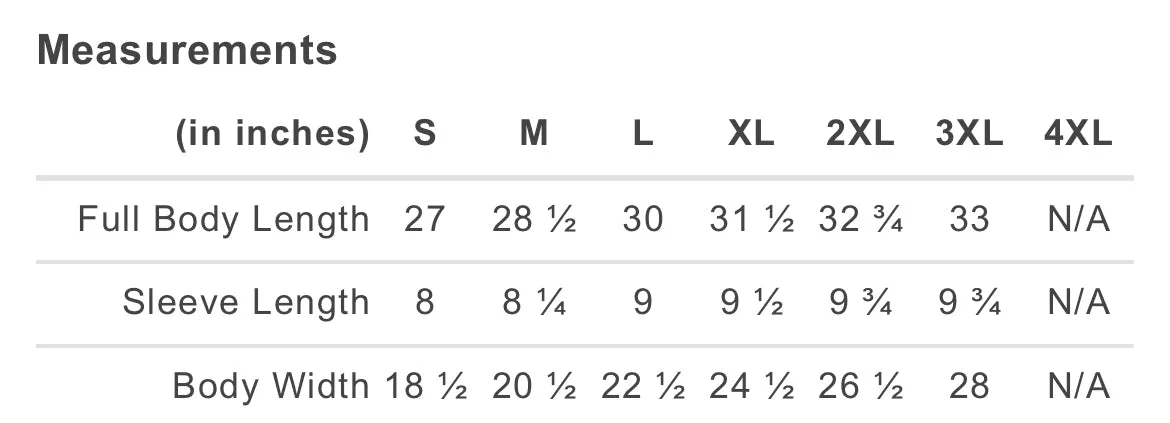Click the 27 full body length cell

425,219
